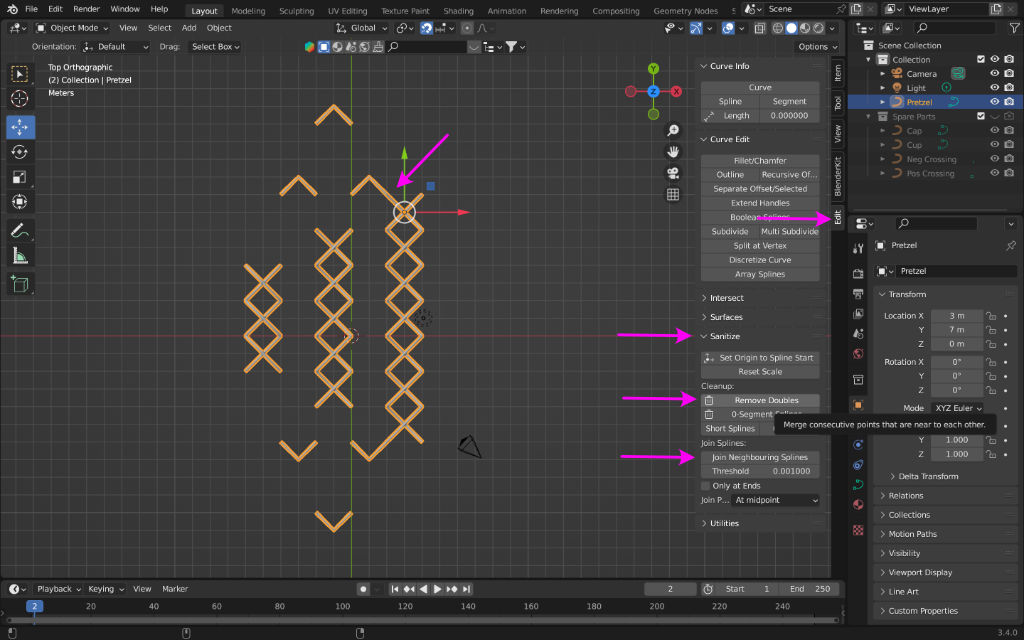
Task: Switch to the UV Editing workspace tab
Action: coord(348,11)
